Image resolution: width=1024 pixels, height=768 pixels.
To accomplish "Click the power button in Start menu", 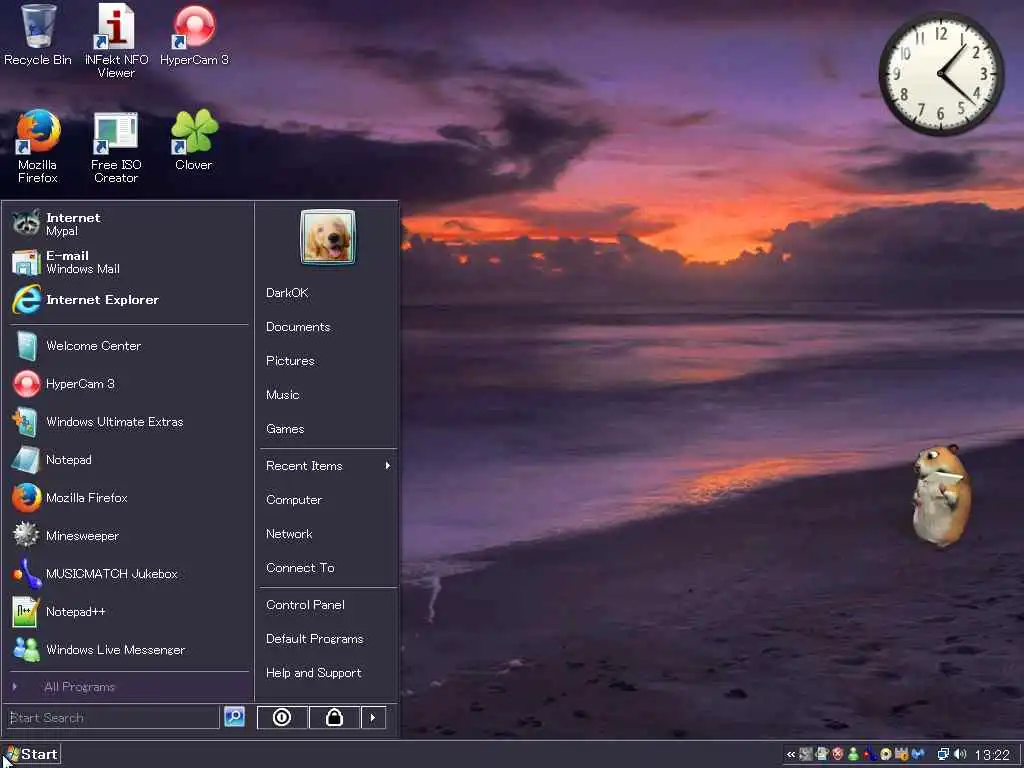I will point(282,717).
